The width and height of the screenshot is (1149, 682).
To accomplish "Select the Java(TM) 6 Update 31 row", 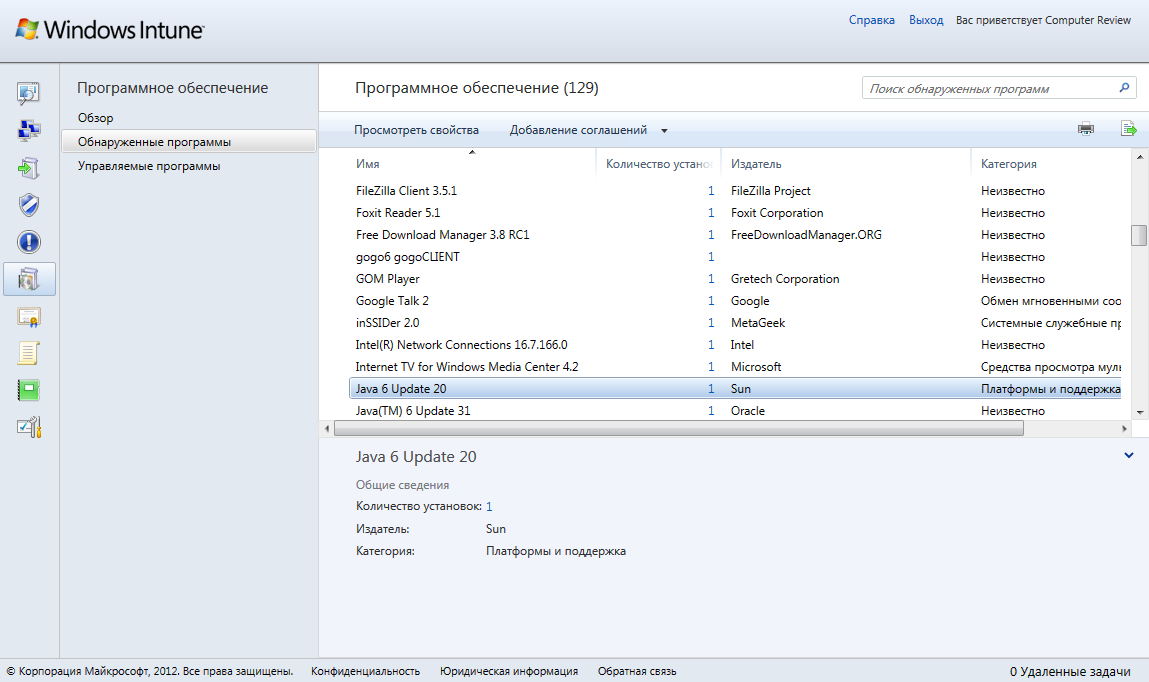I will (735, 410).
